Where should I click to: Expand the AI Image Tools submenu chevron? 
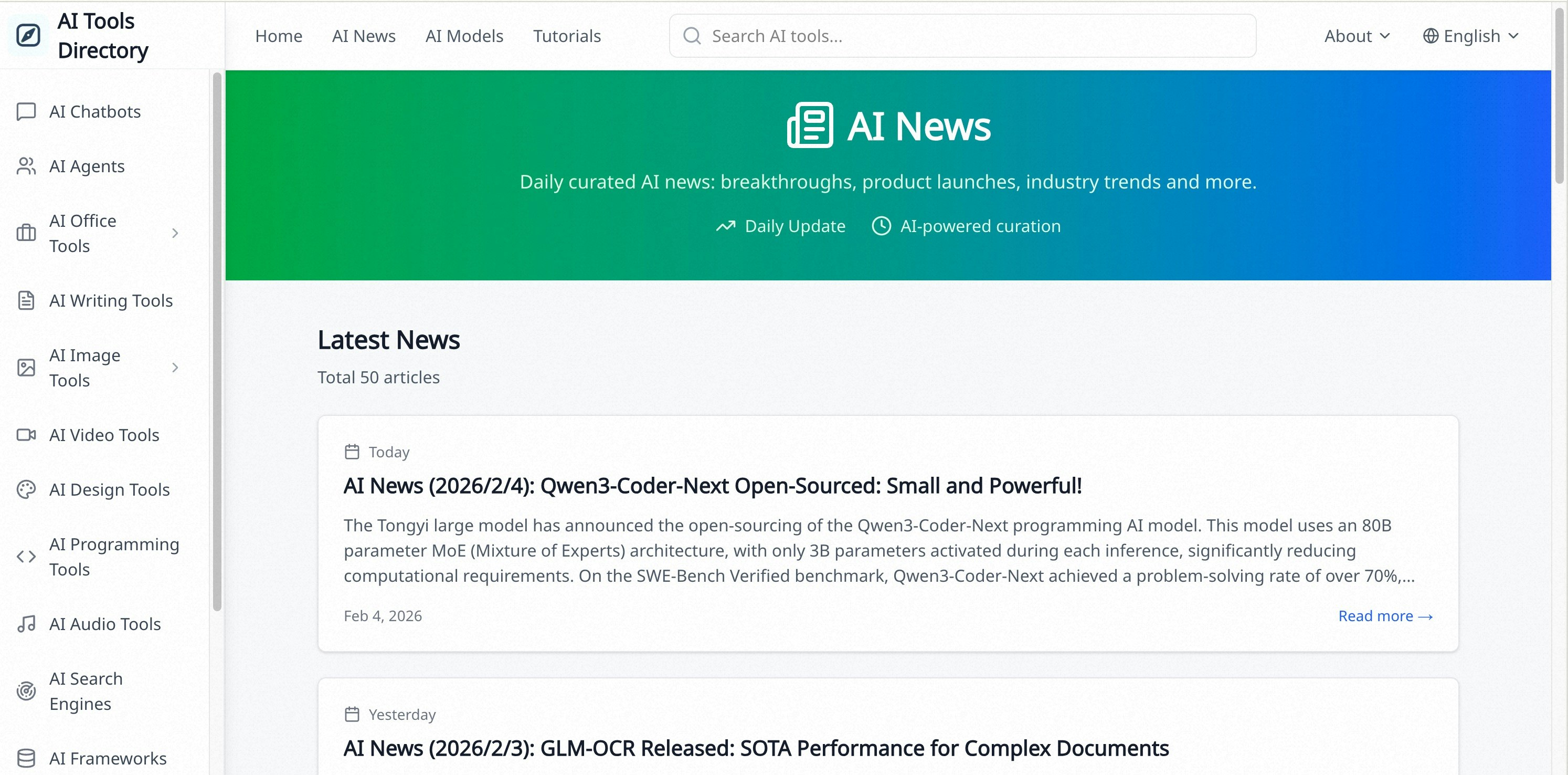pyautogui.click(x=175, y=368)
